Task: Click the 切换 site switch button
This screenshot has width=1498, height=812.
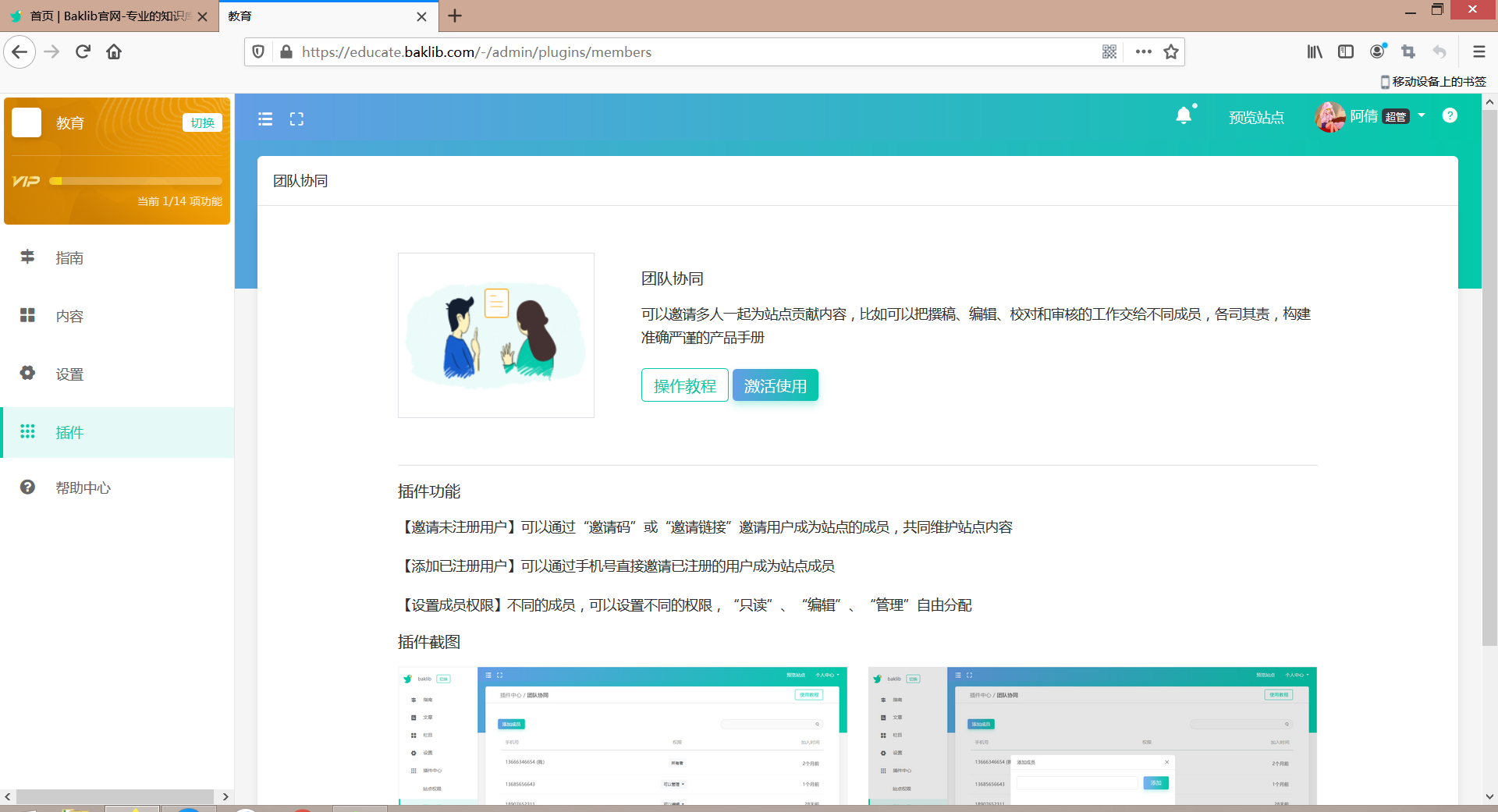Action: point(202,122)
